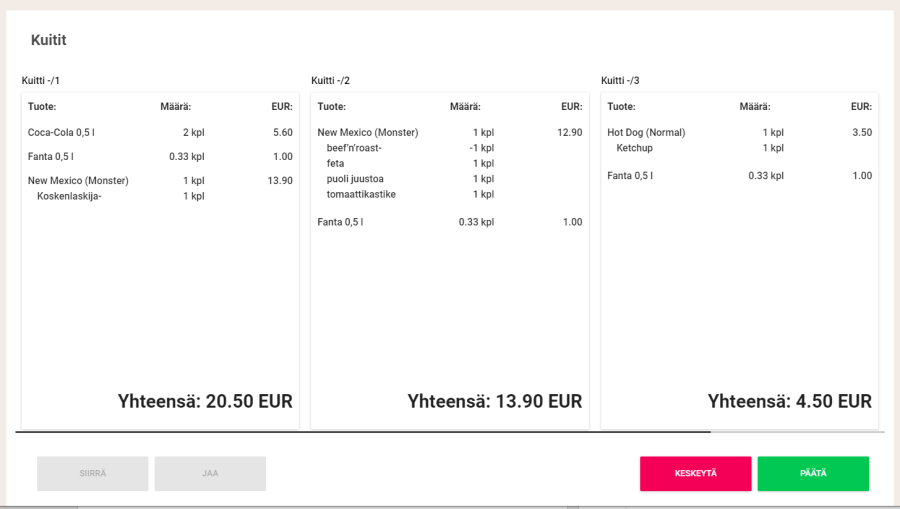Click the green PÄÄTÄ button

(x=812, y=473)
